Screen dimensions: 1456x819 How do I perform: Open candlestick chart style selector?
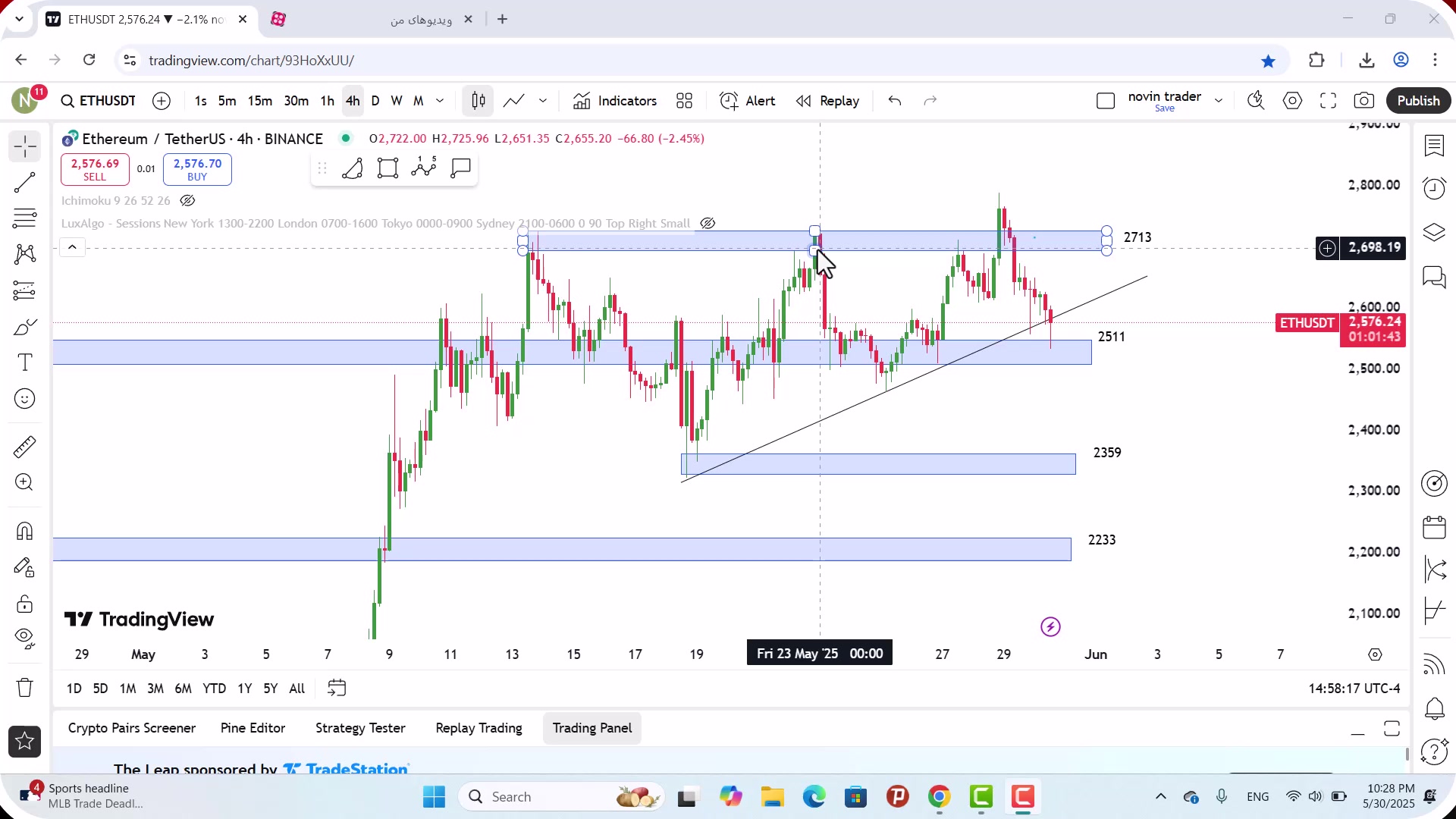[479, 101]
